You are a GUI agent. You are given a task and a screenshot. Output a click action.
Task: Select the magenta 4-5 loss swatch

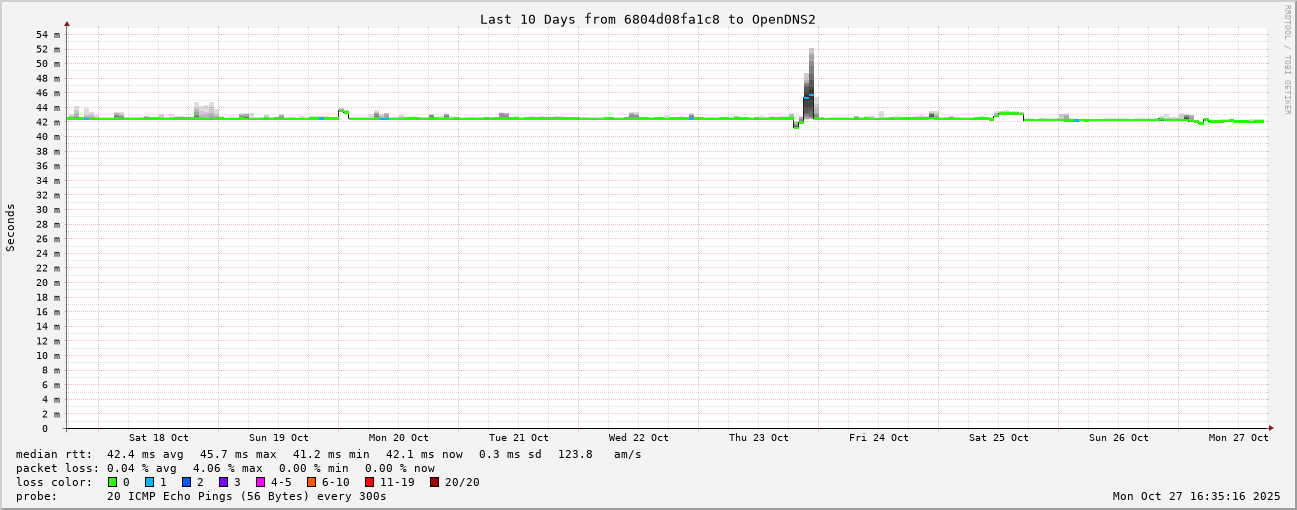coord(260,482)
